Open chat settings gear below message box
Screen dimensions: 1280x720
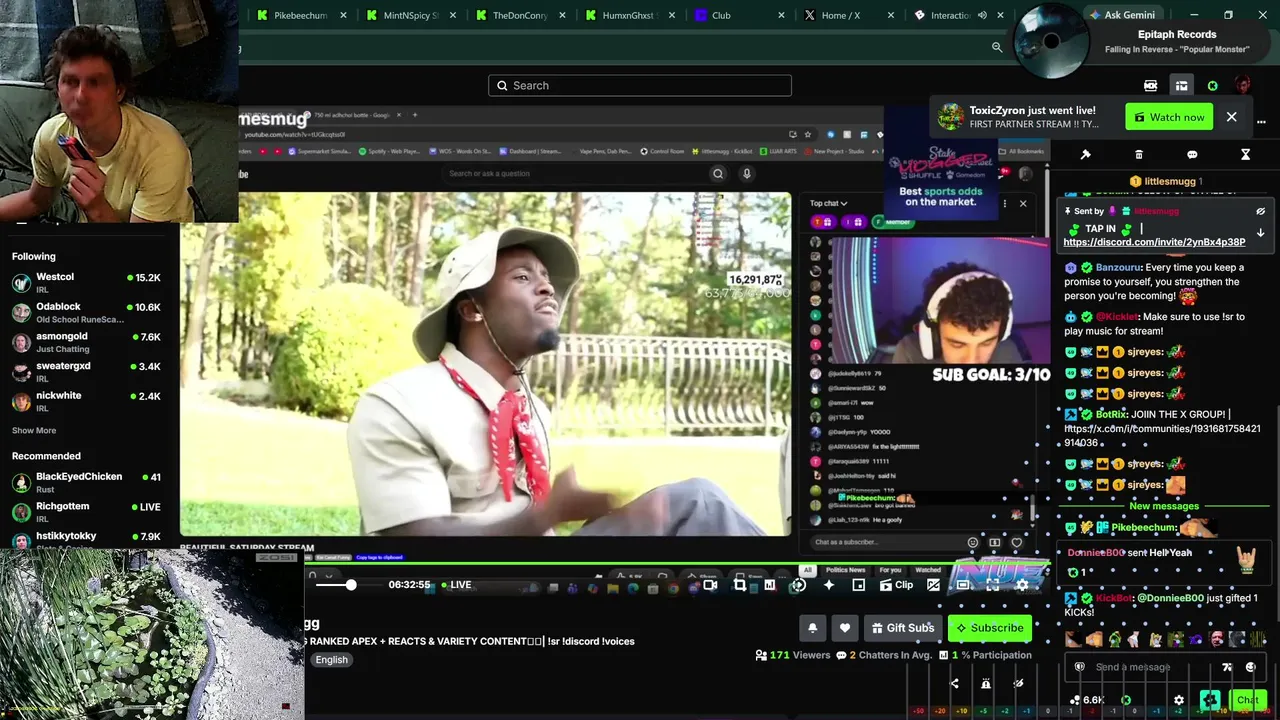tap(1179, 700)
